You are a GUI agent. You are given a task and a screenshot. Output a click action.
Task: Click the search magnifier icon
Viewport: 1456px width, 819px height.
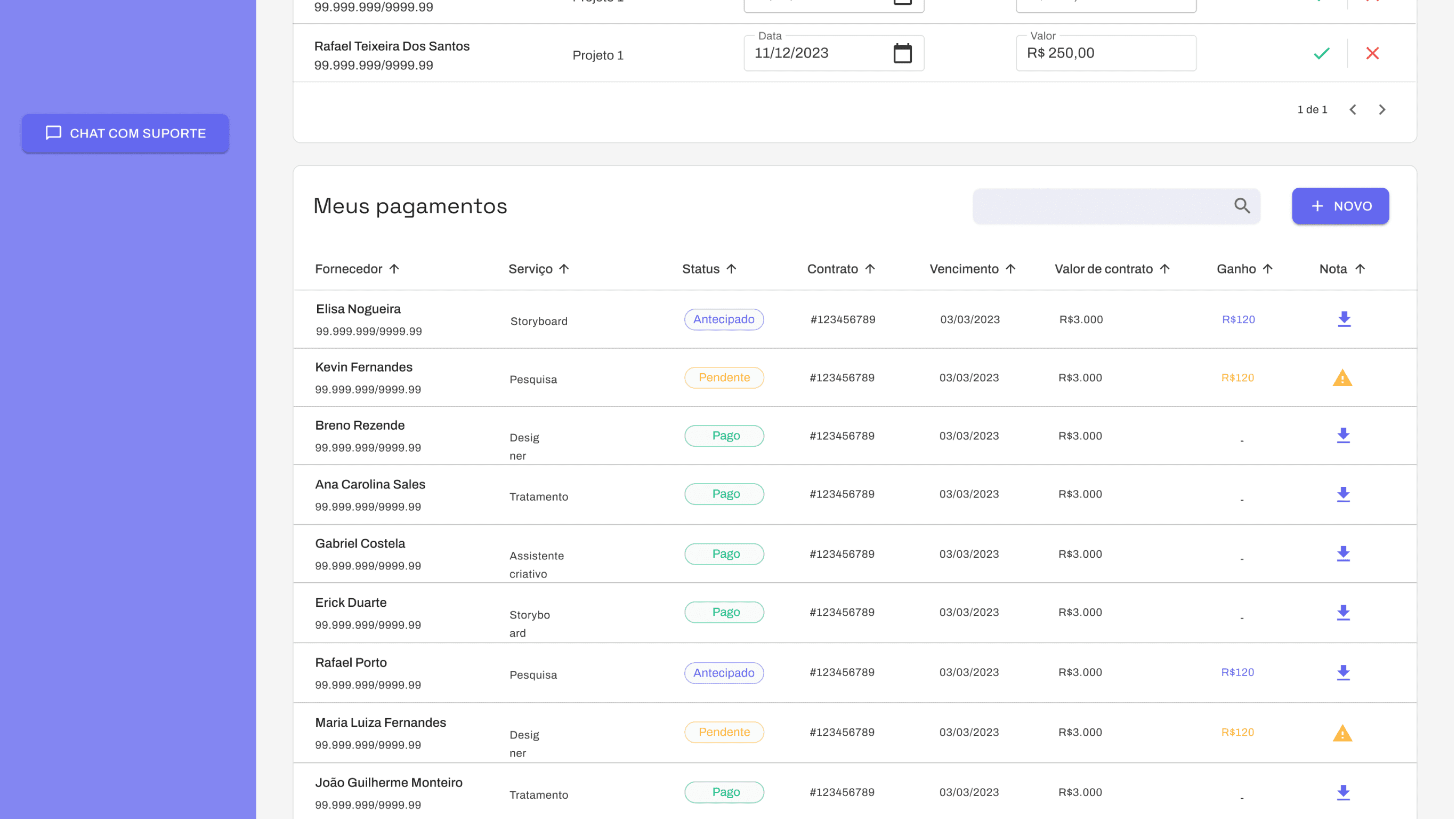click(x=1242, y=206)
